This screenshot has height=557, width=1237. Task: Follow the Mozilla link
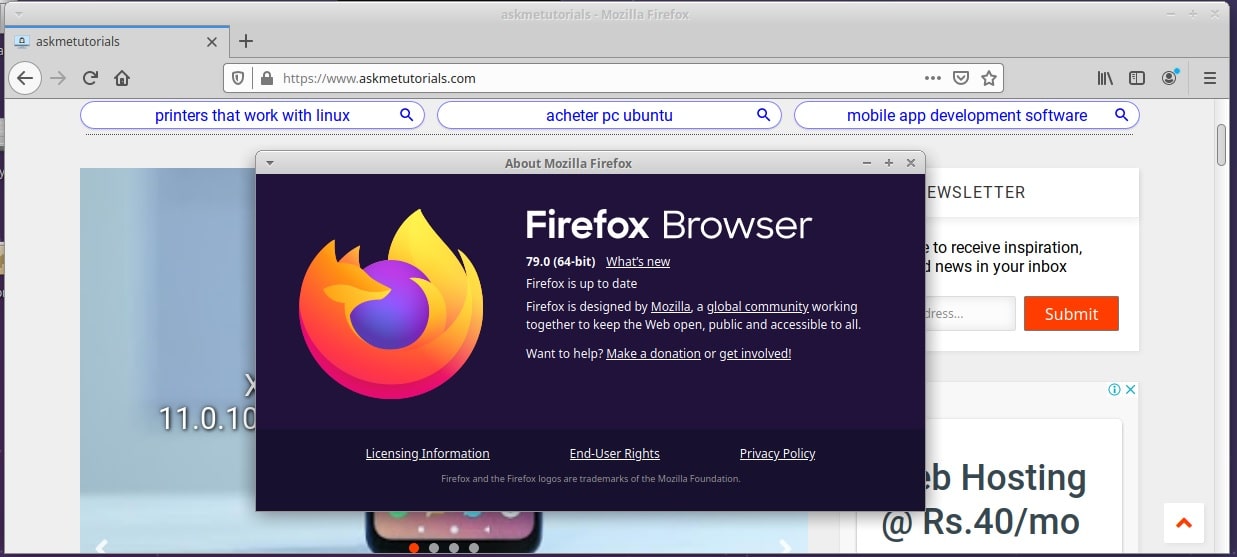(x=670, y=306)
